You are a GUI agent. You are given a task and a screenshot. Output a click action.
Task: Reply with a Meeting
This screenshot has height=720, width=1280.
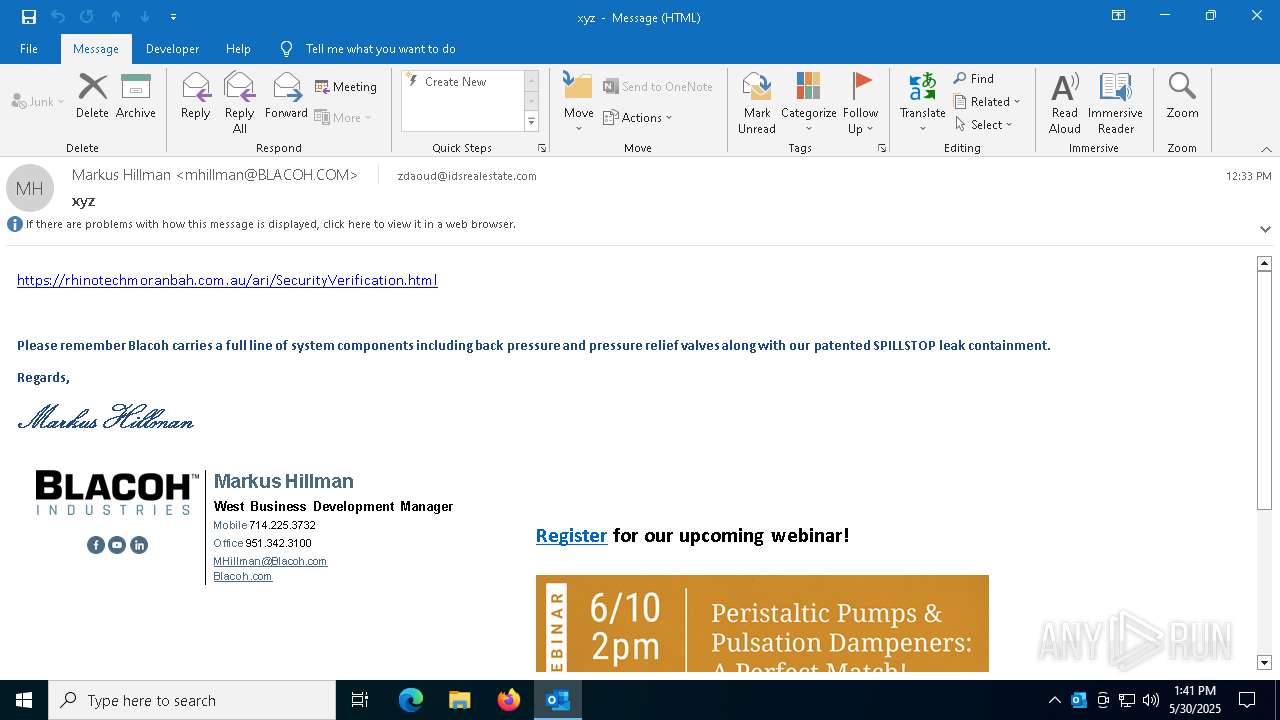(346, 87)
